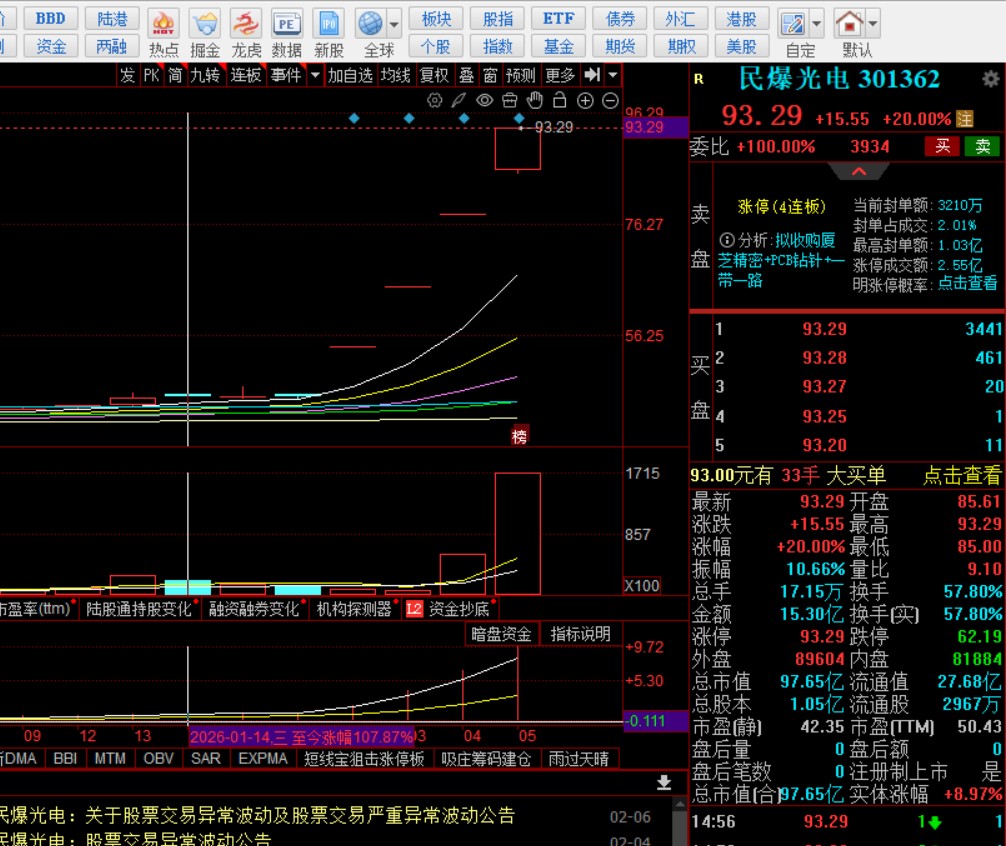Select the pen drawing tool above chart

459,100
